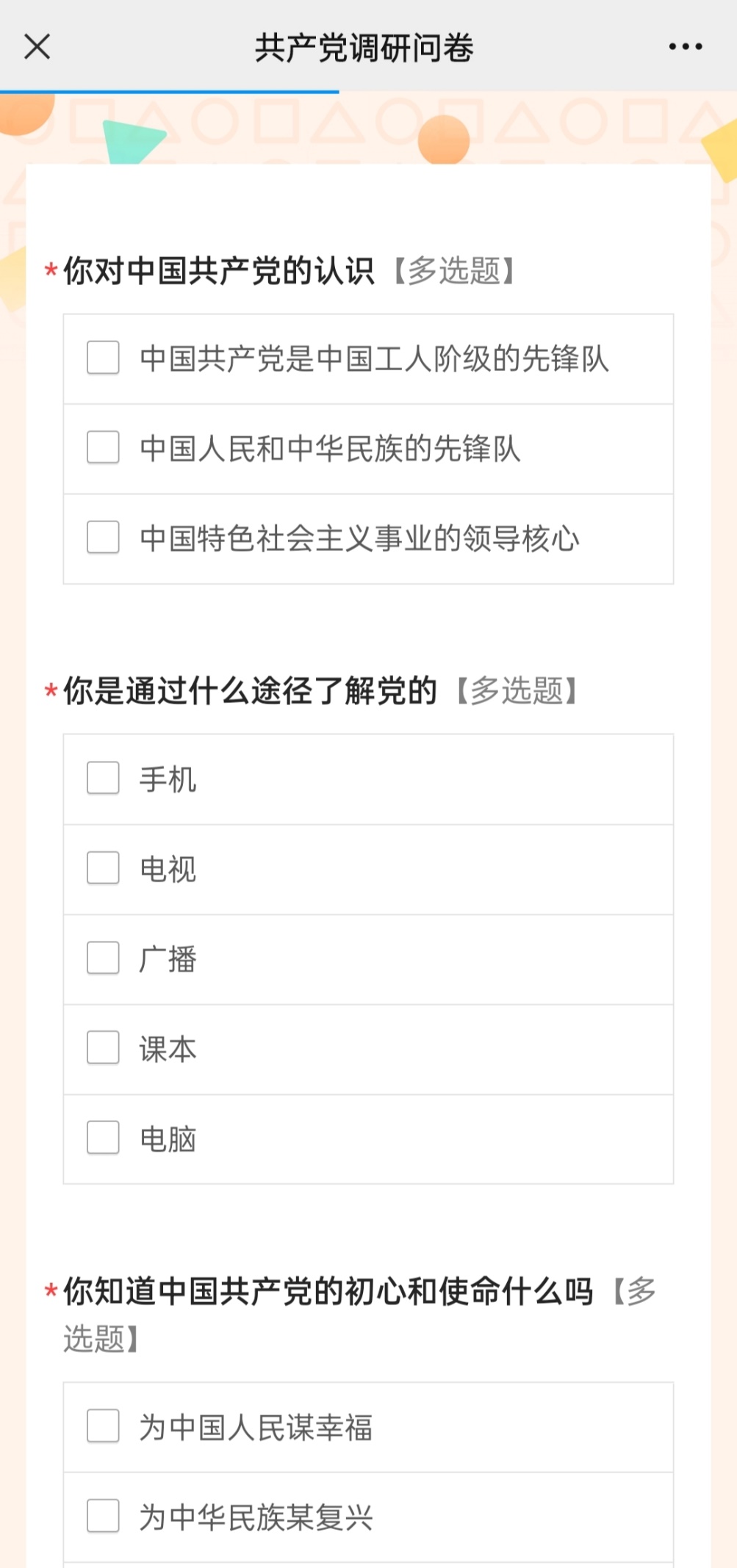The height and width of the screenshot is (1568, 737).
Task: Click the 共产党调研问卷 page title
Action: [364, 48]
